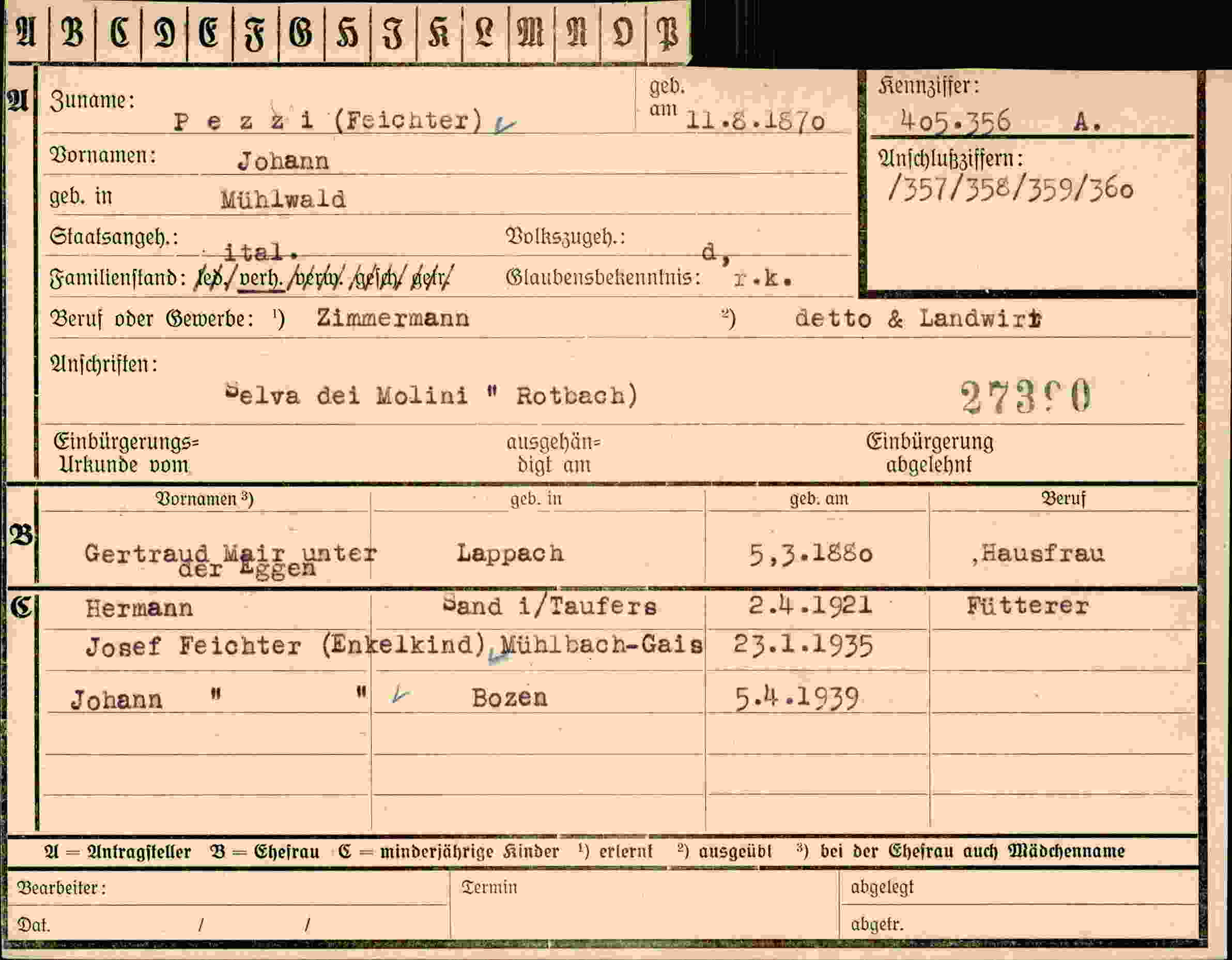Click the birthplace 'Mühlbach-Gais'
The width and height of the screenshot is (1232, 960).
pos(602,645)
